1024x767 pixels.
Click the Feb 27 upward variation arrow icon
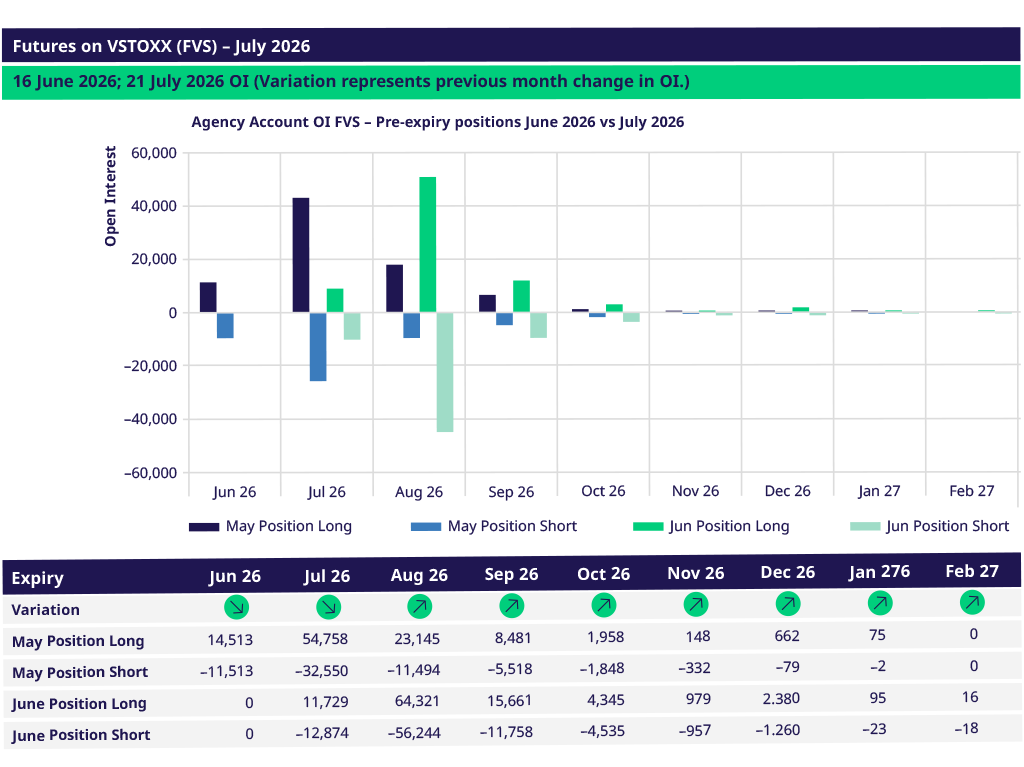point(972,602)
